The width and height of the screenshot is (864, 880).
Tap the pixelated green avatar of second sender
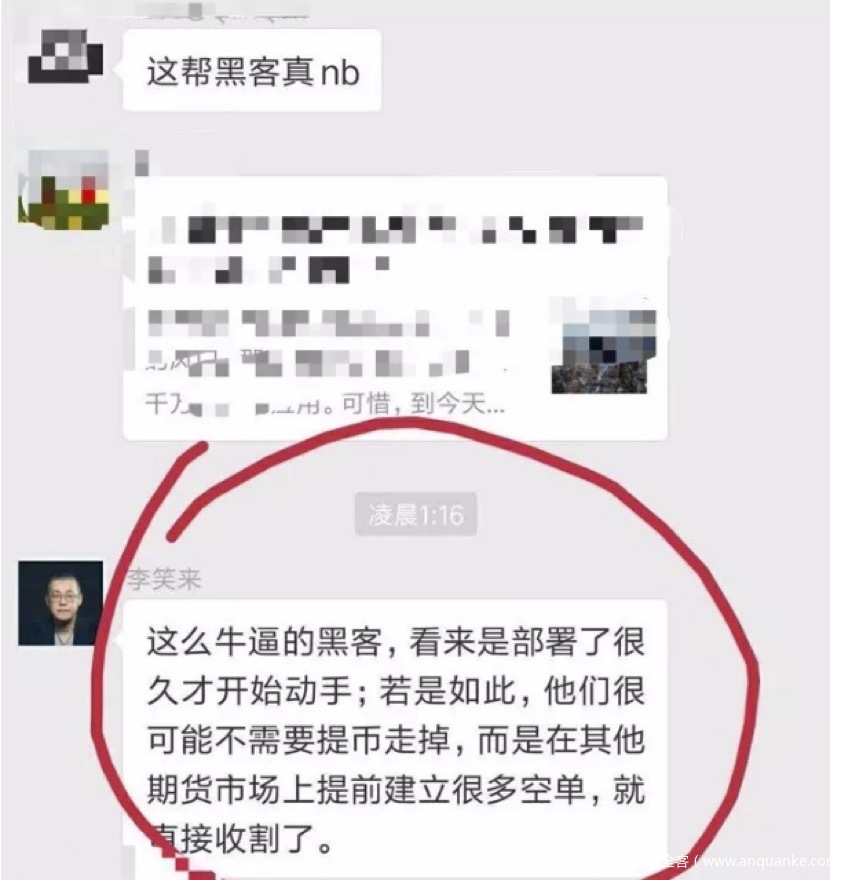[64, 190]
